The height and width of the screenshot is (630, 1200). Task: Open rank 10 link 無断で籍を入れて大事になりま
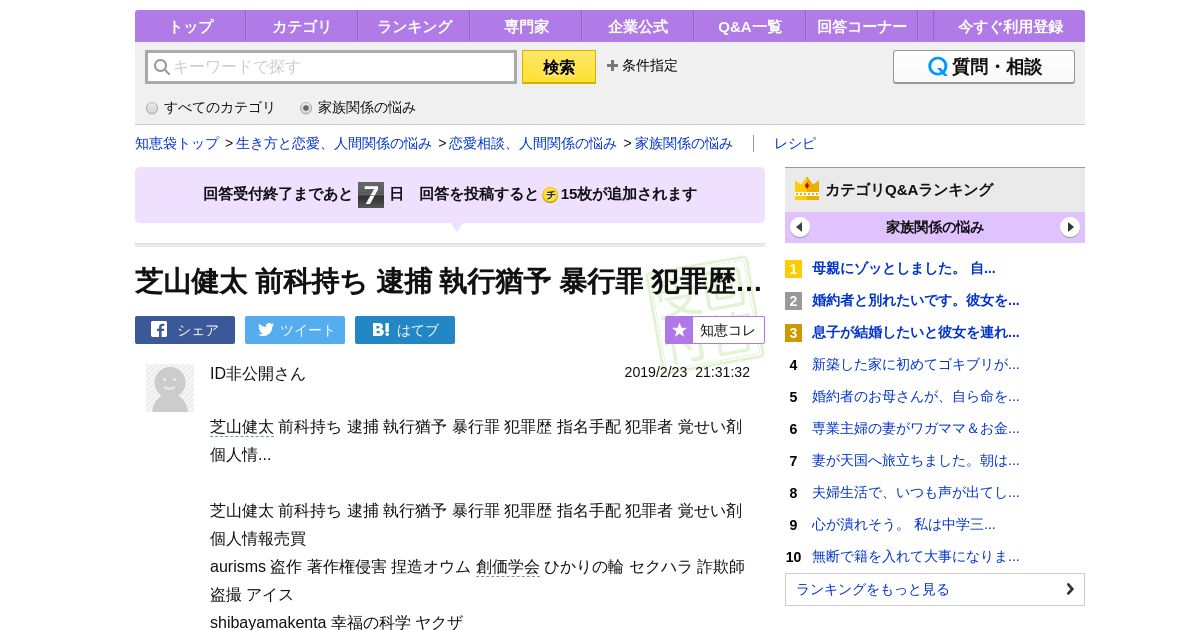[916, 556]
